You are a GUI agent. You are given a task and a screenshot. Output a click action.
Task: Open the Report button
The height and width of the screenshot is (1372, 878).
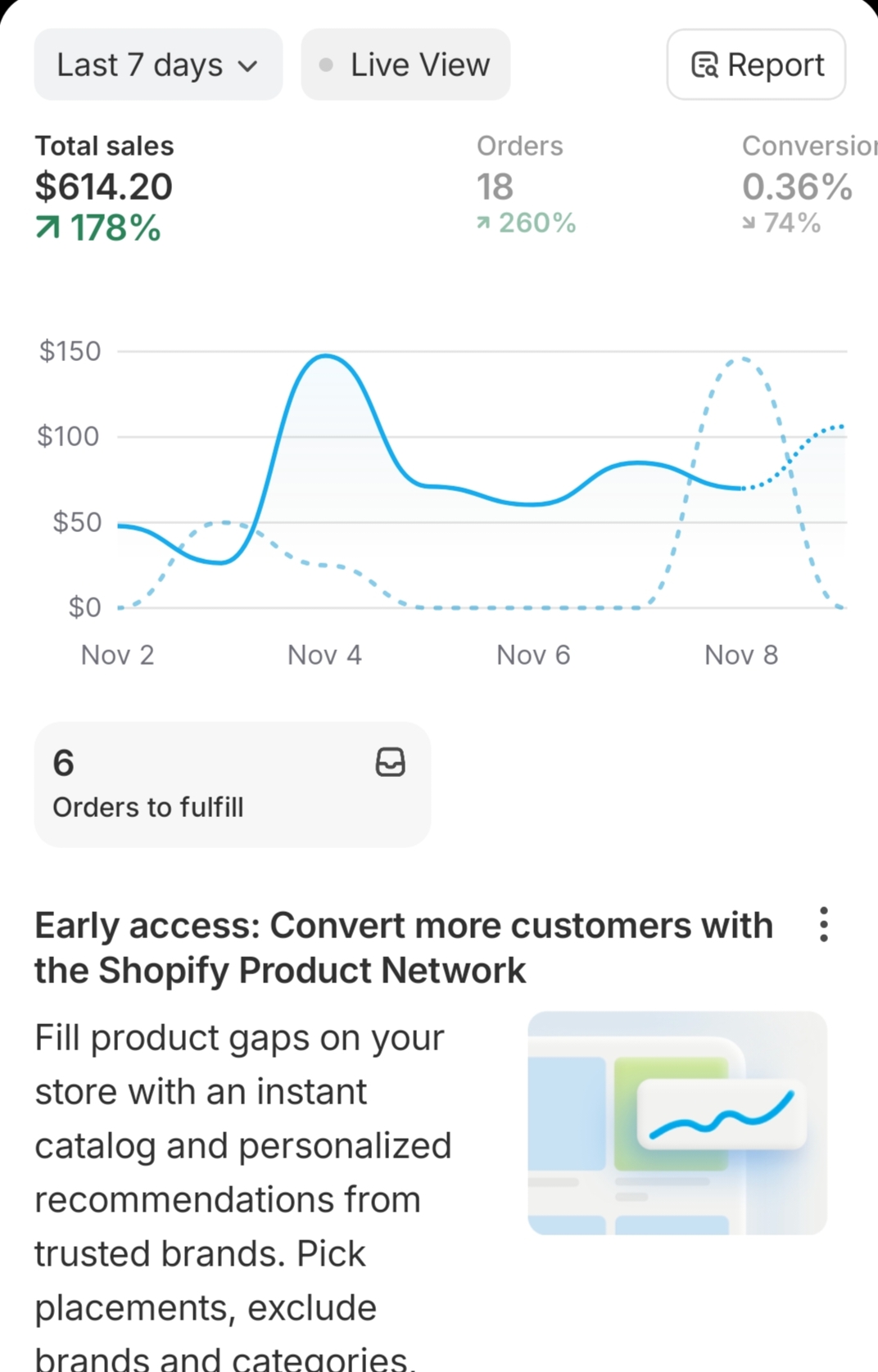pyautogui.click(x=756, y=65)
